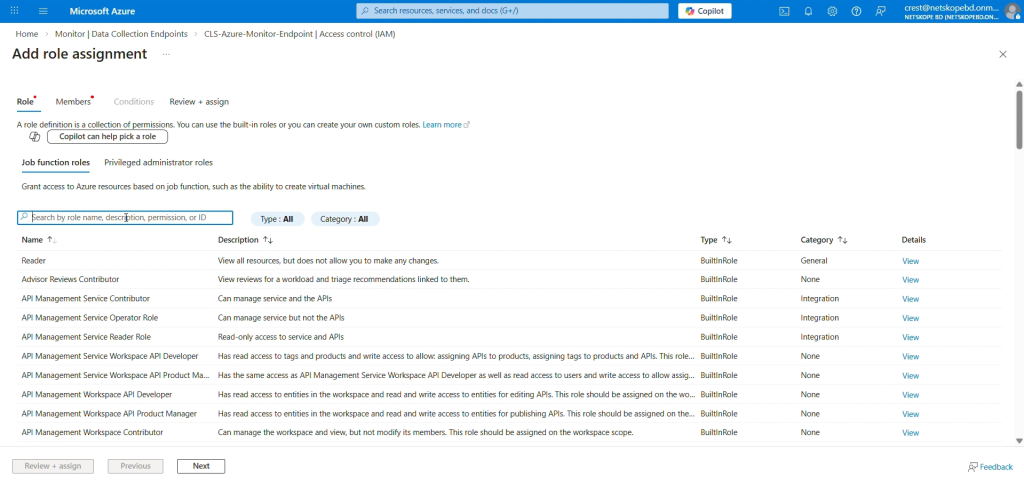Launch Cloud Shell from the top bar
The height and width of the screenshot is (482, 1024).
pos(784,11)
